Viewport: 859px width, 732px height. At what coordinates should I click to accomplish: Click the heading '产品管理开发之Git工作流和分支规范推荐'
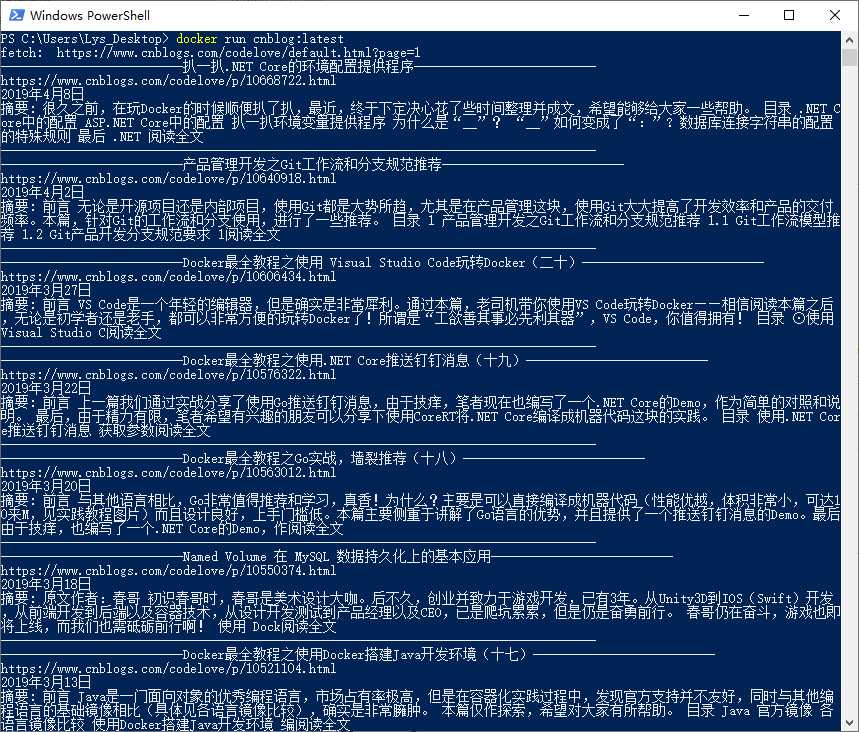(x=312, y=164)
